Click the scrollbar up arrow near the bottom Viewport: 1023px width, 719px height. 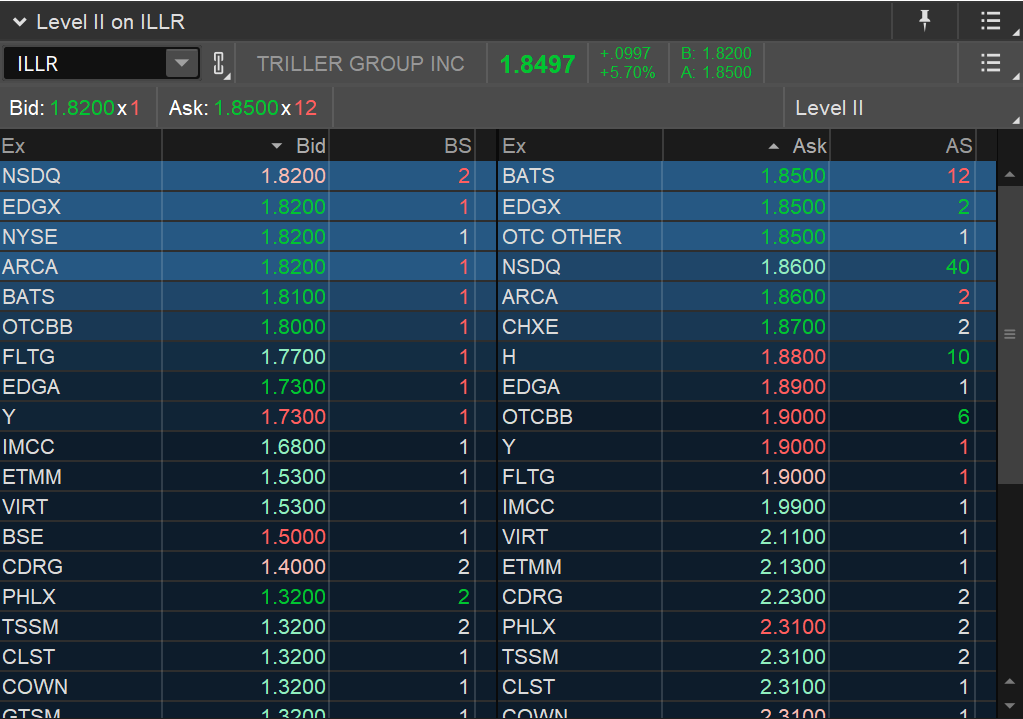(1009, 682)
